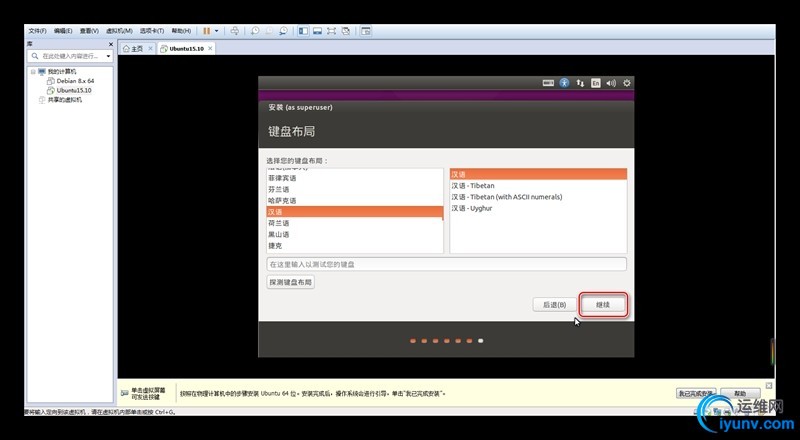Close the 主页 tab
This screenshot has height=440, width=800.
tap(150, 48)
